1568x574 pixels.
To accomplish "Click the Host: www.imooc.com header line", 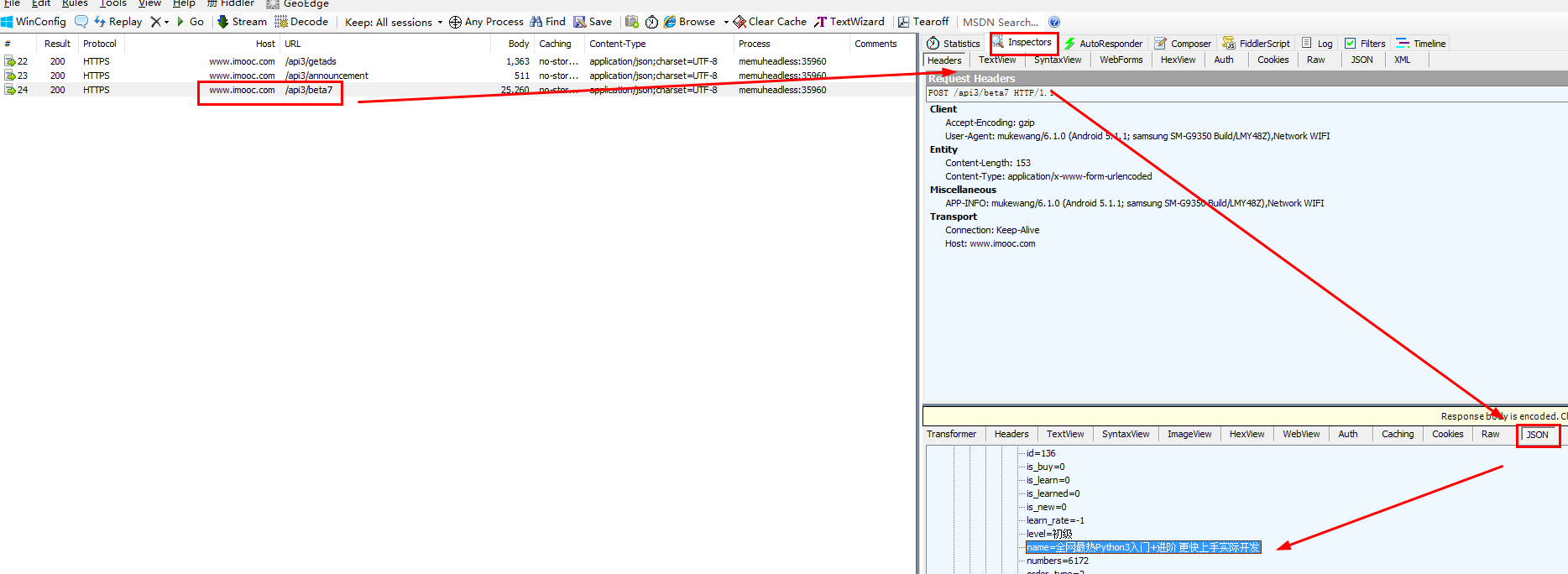I will point(990,243).
